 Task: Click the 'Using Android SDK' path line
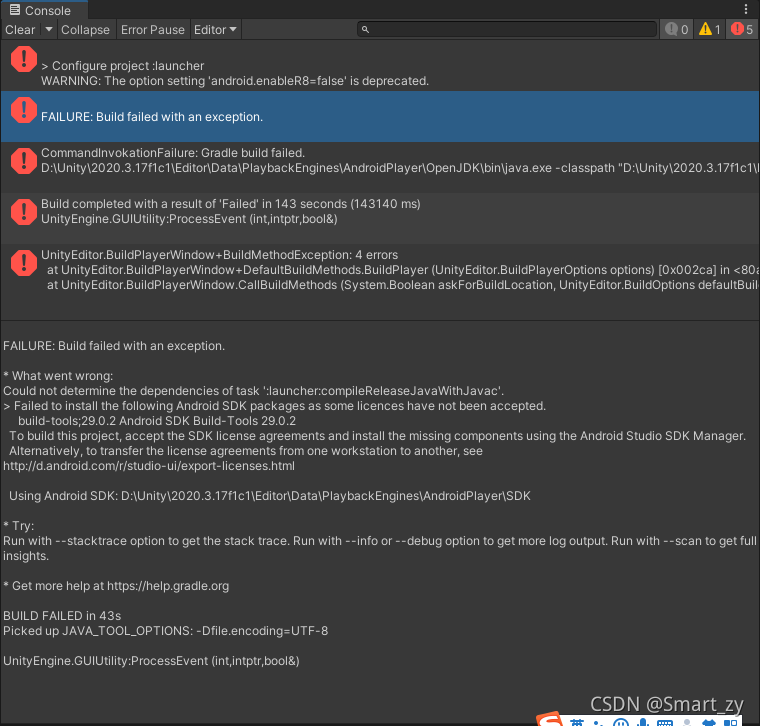point(269,496)
